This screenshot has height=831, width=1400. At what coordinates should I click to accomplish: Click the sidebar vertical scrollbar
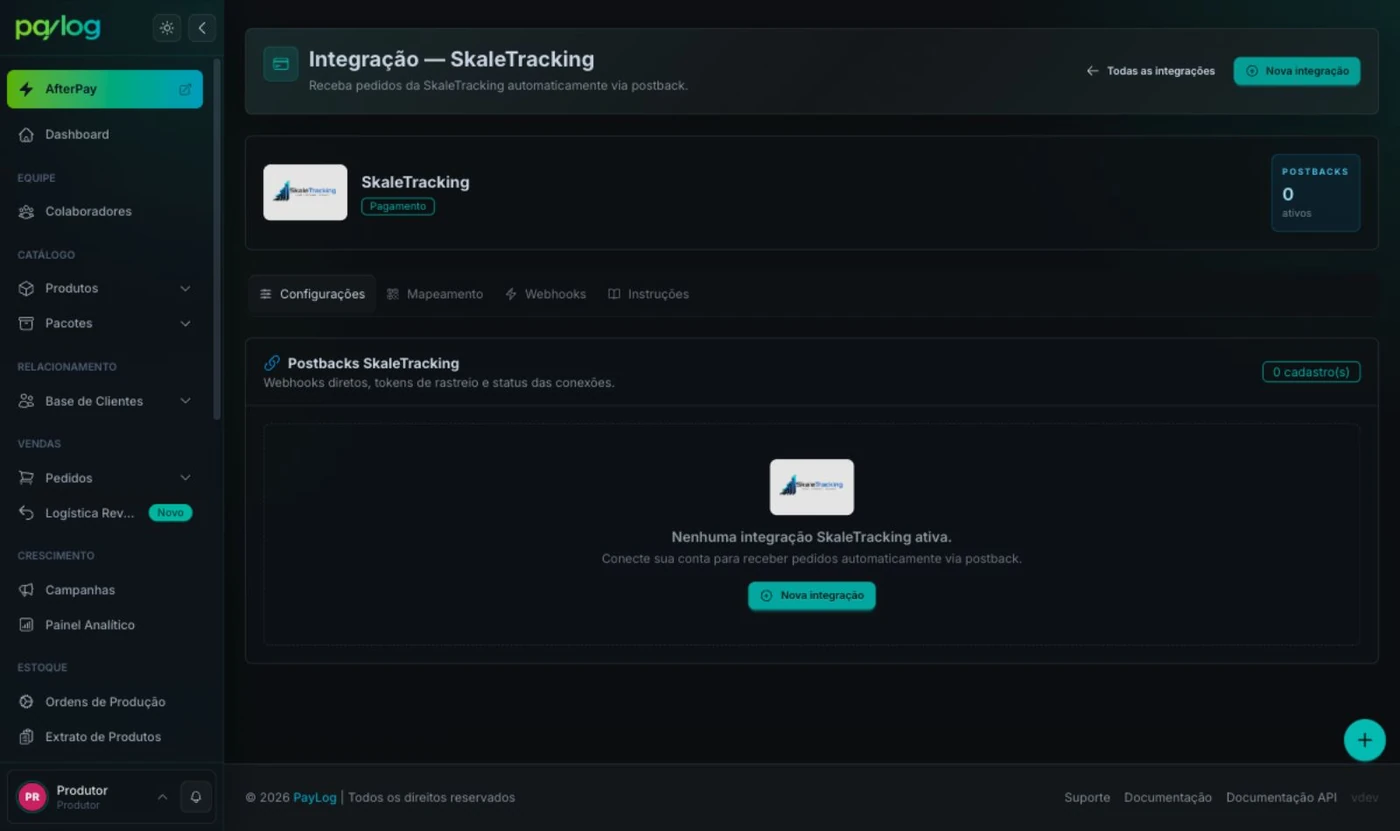pyautogui.click(x=217, y=238)
